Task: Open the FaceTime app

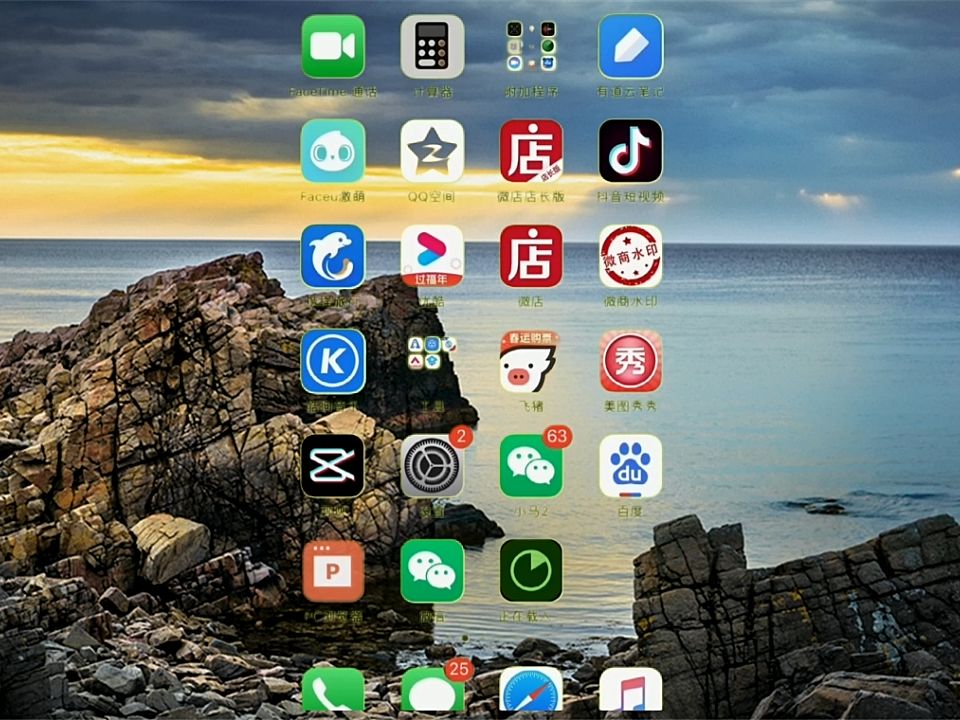Action: pos(333,47)
